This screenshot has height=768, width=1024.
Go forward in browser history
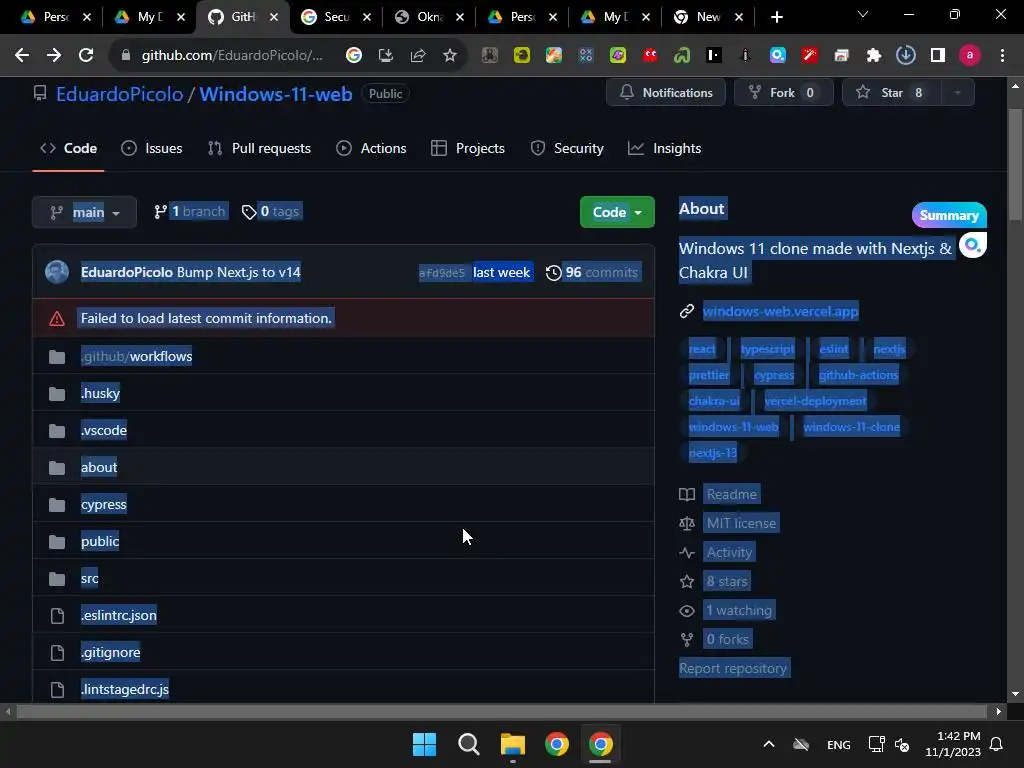tap(54, 56)
